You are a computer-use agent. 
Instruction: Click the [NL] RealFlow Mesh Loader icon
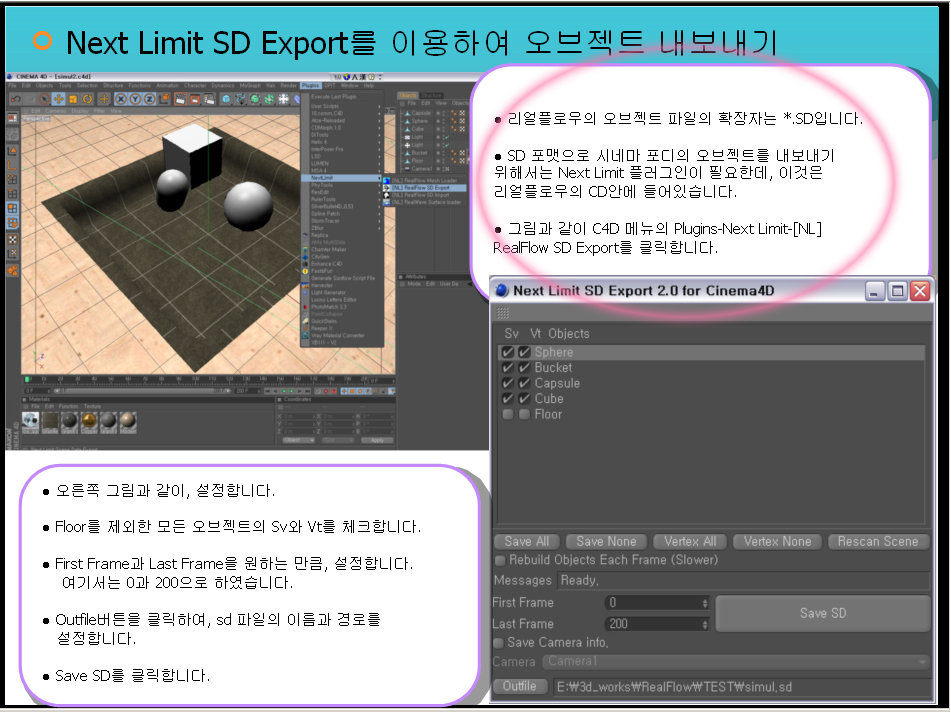[386, 181]
